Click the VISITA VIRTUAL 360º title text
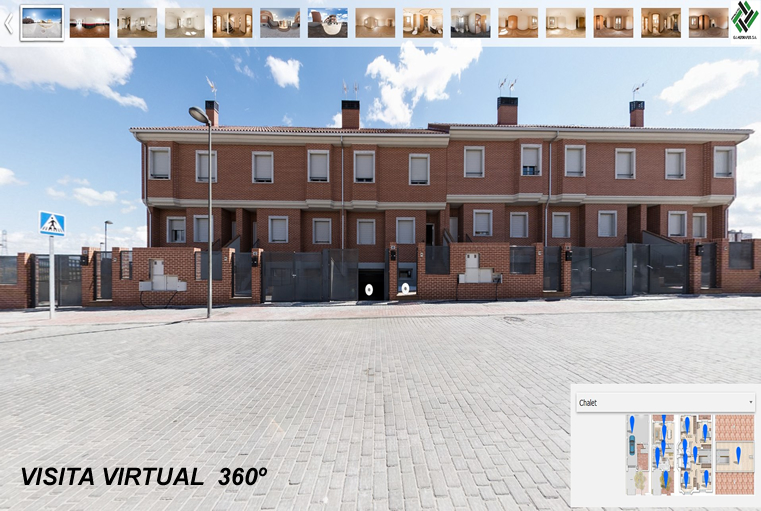761x511 pixels. 144,477
